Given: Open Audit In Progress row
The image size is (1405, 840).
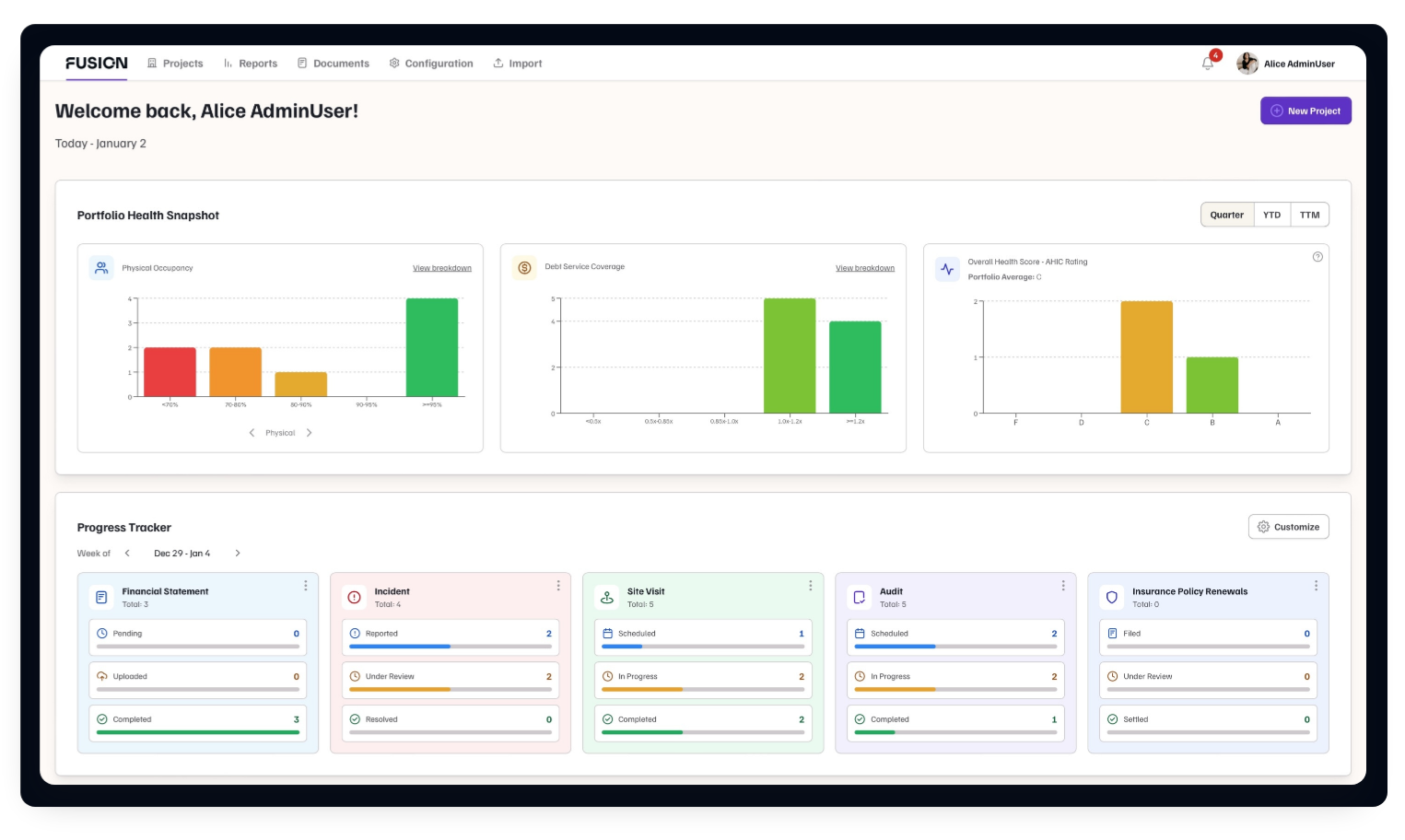Looking at the screenshot, I should (x=955, y=681).
